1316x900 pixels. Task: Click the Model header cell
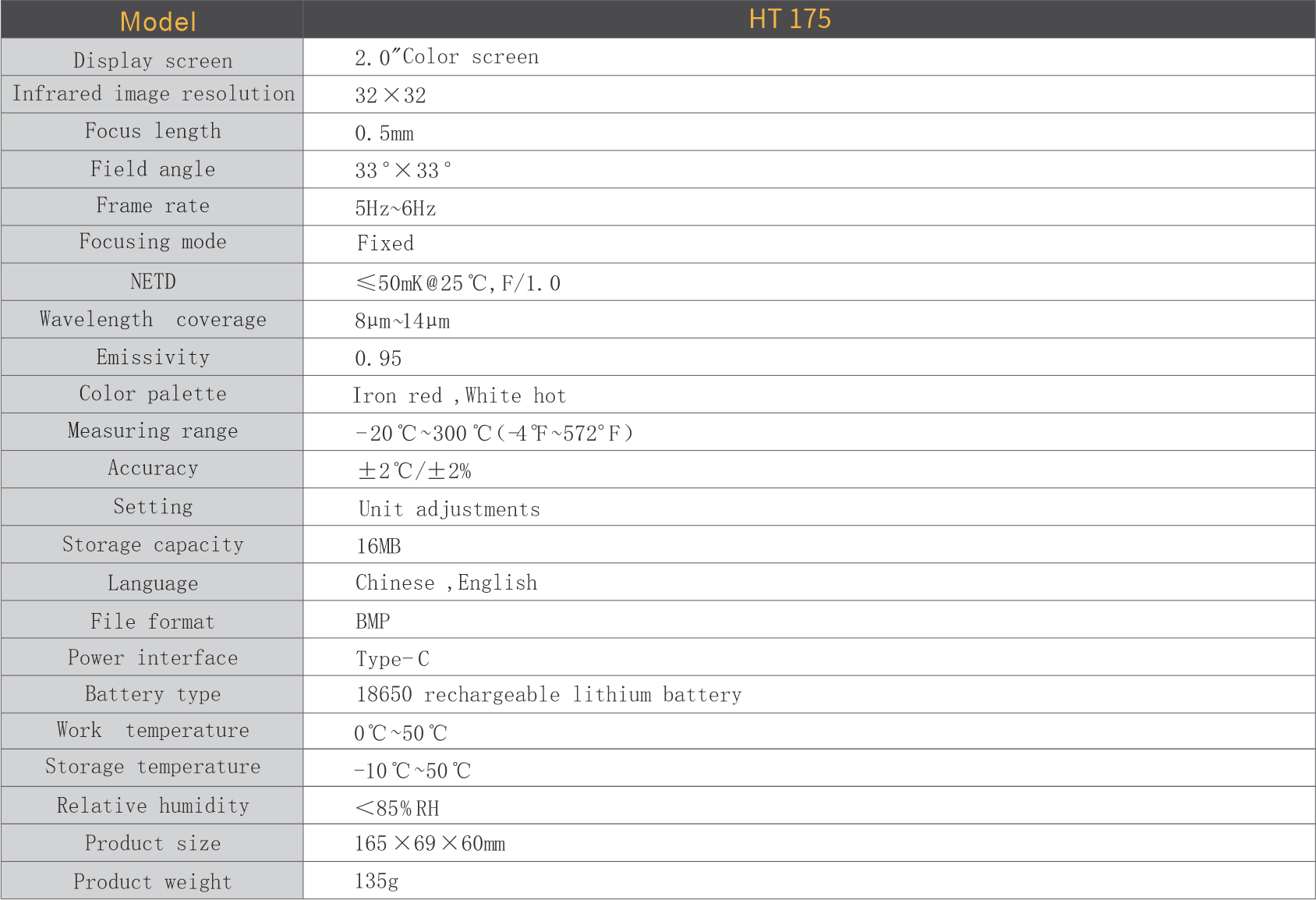pyautogui.click(x=157, y=21)
